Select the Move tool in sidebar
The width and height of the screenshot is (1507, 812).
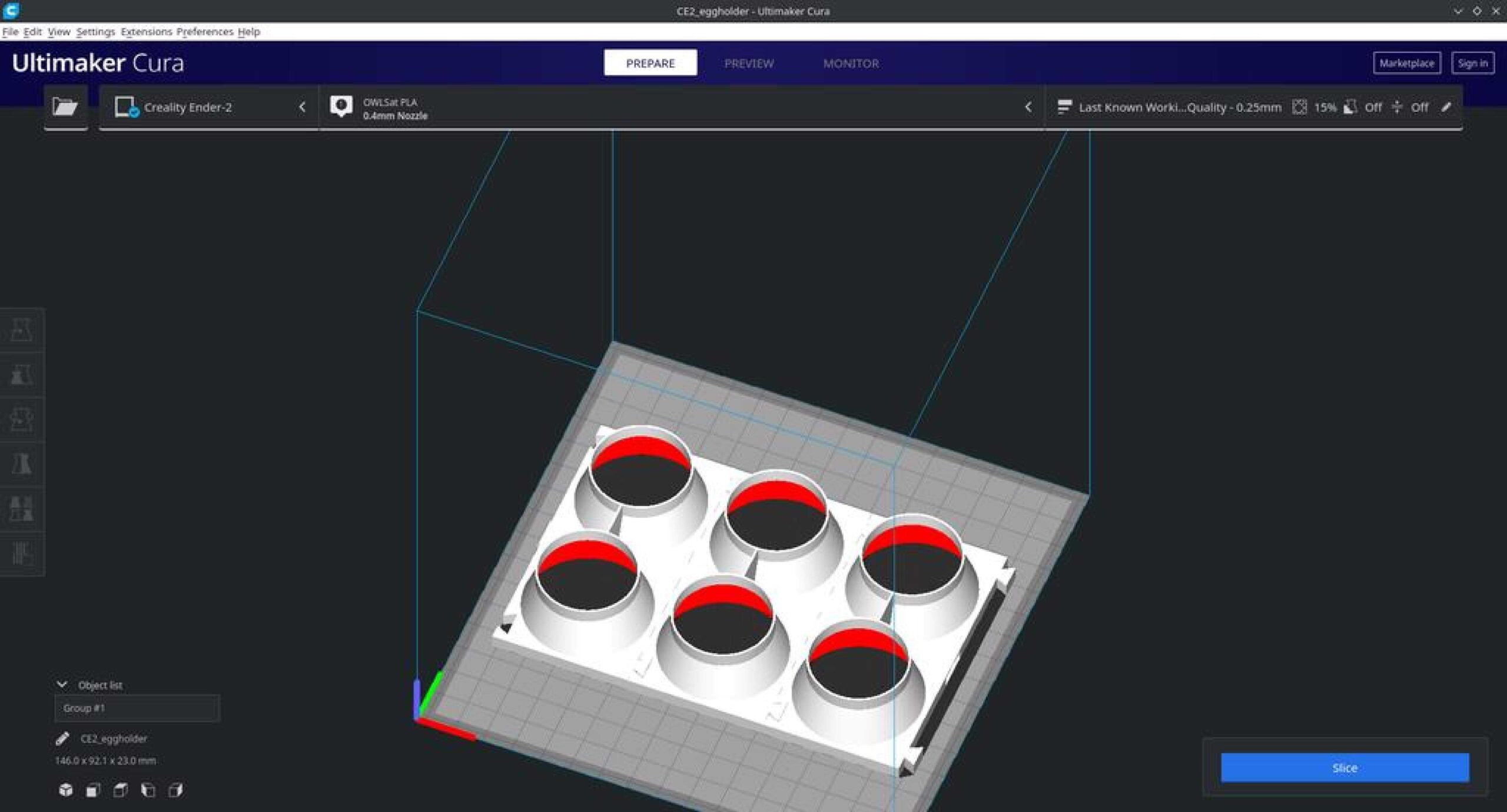(22, 330)
